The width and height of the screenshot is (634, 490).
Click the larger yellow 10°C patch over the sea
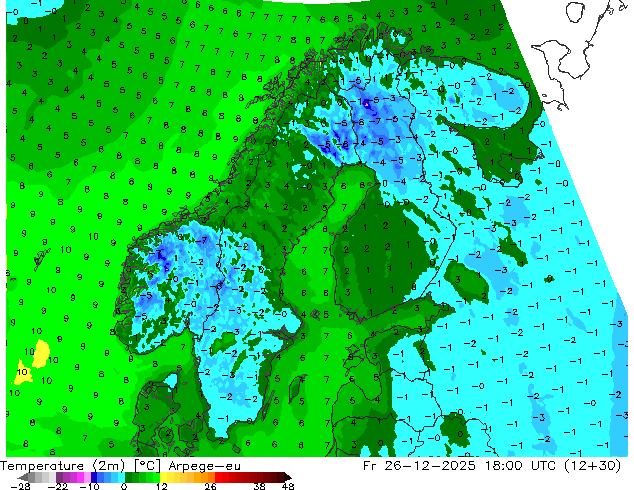coord(41,354)
